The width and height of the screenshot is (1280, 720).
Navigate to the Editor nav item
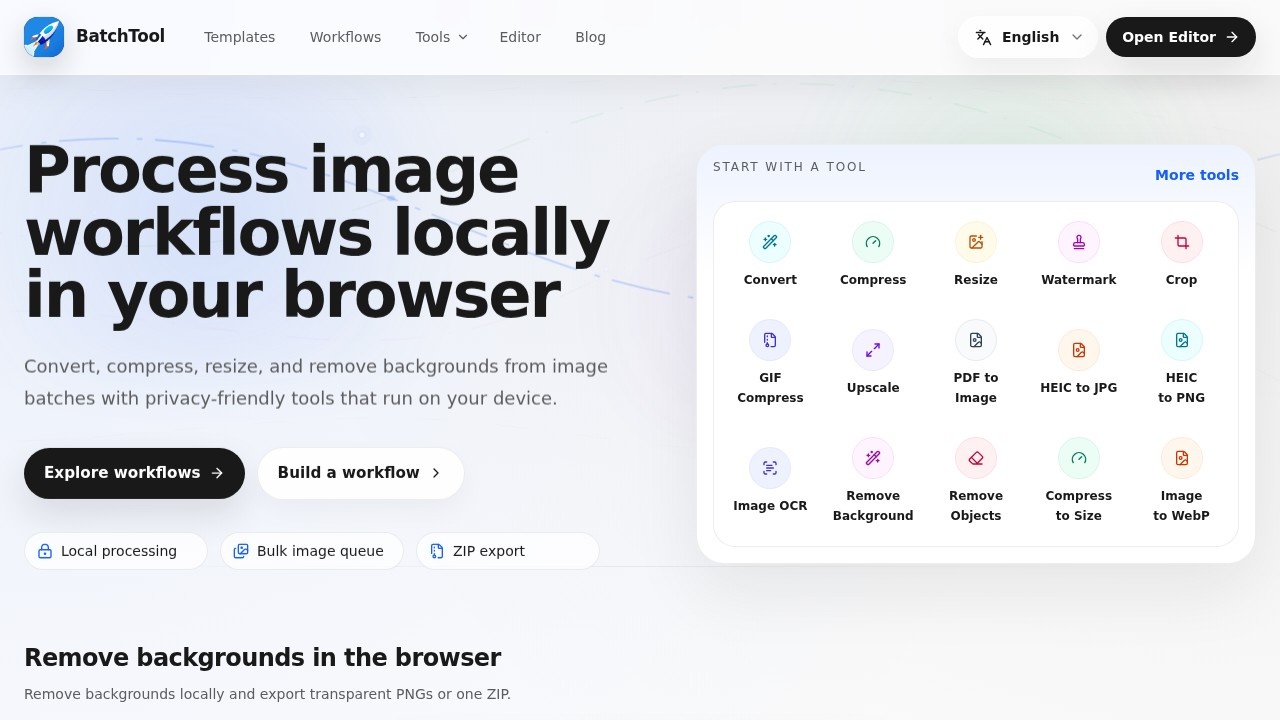[x=520, y=37]
